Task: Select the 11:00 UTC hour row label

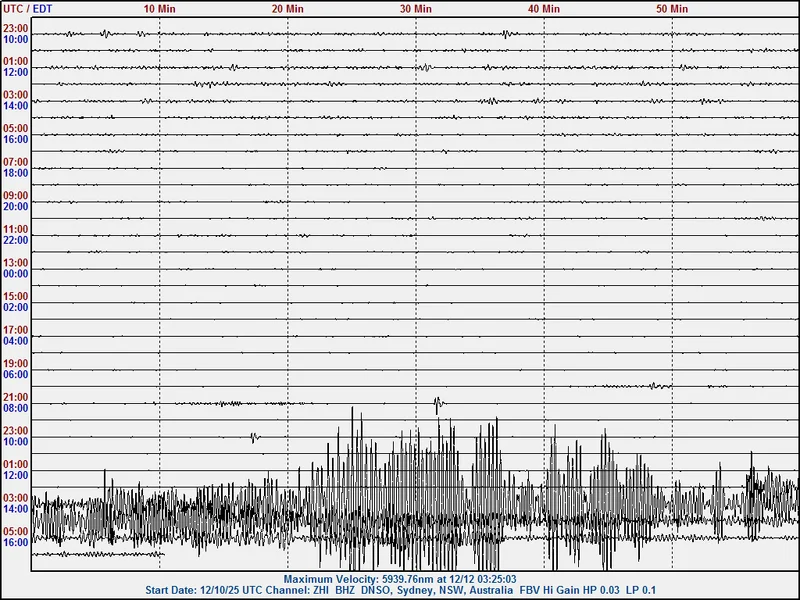Action: [x=15, y=229]
